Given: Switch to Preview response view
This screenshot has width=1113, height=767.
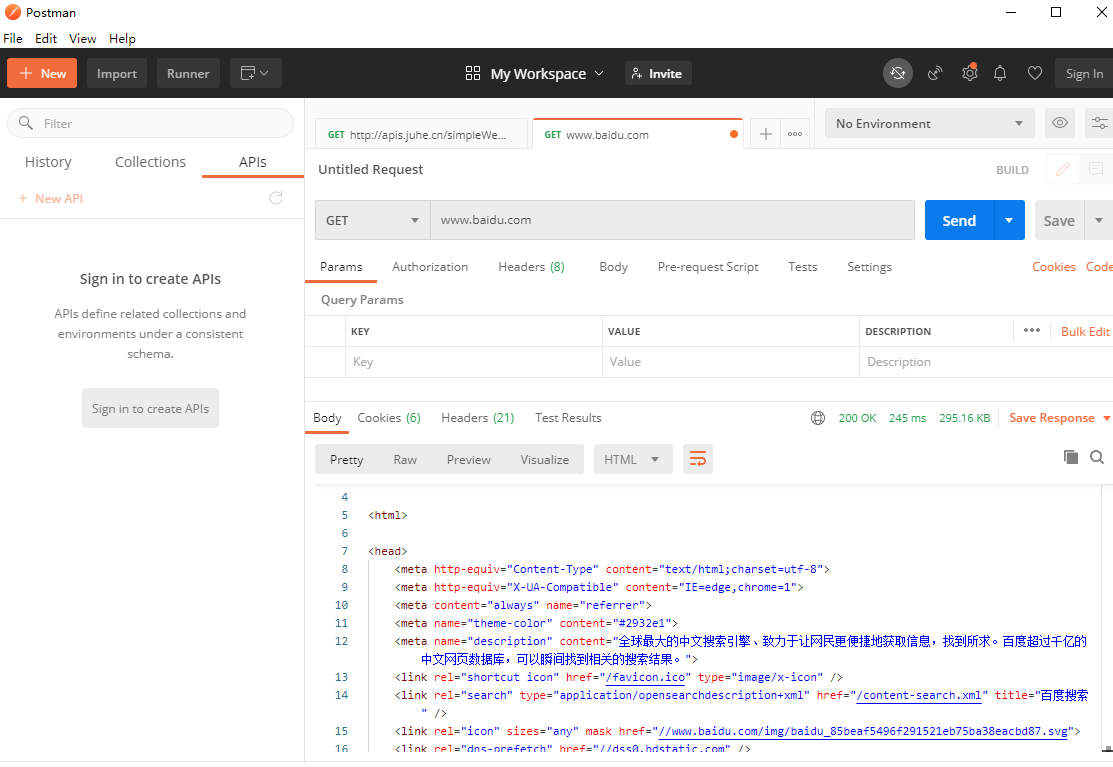Looking at the screenshot, I should 468,460.
